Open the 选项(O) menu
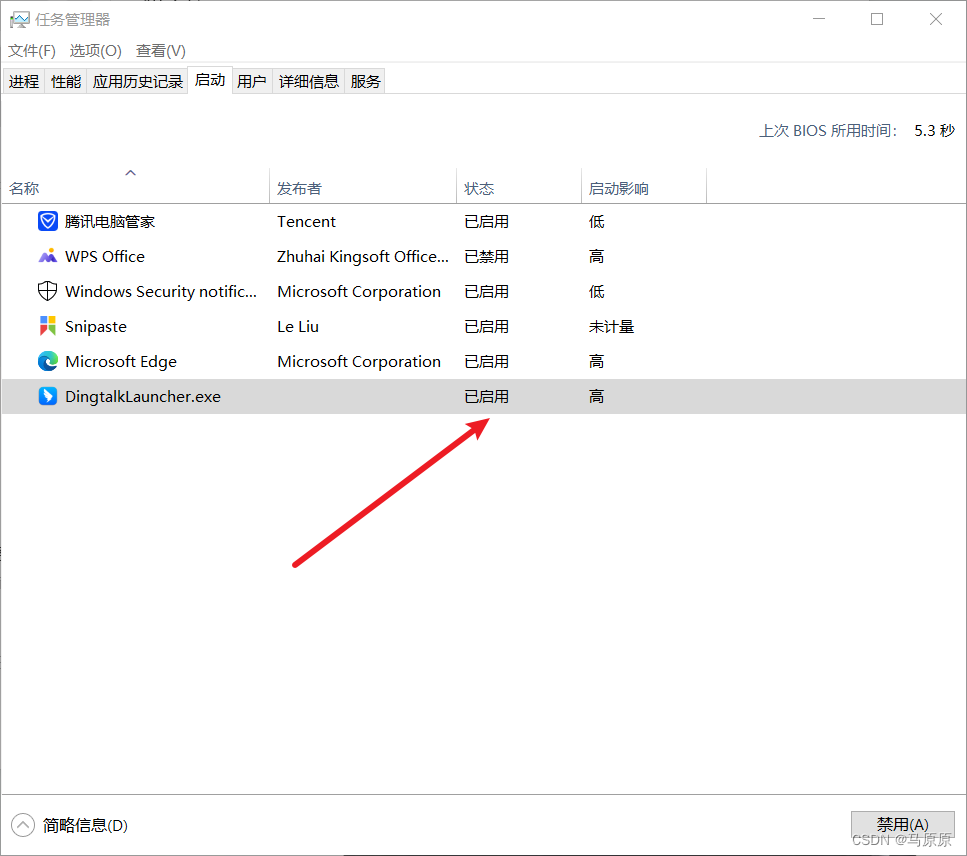 pyautogui.click(x=96, y=51)
